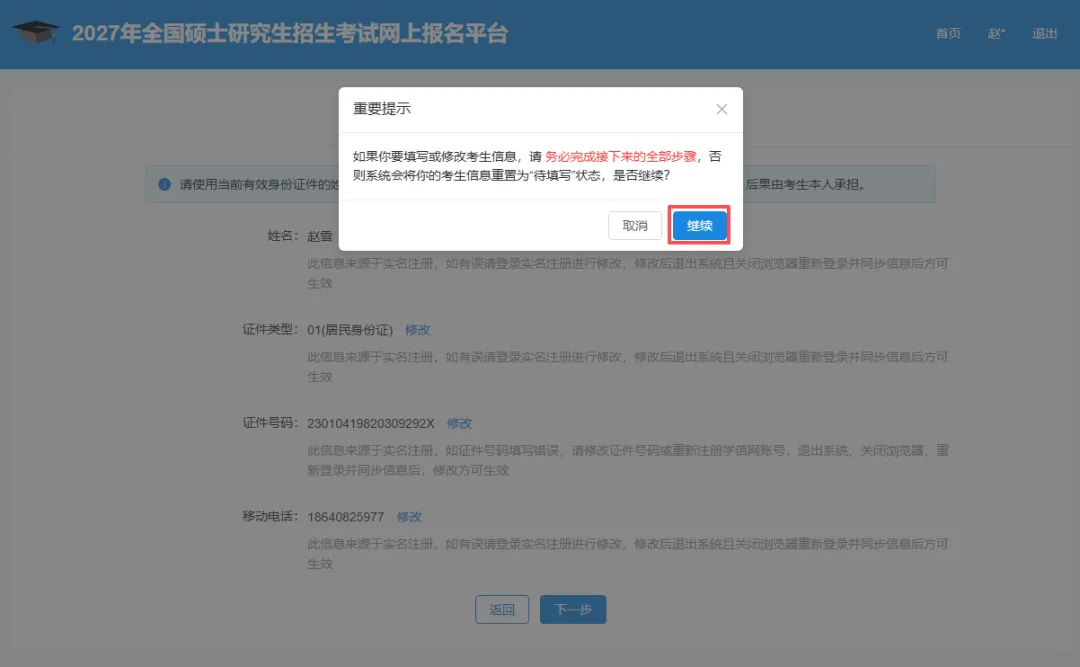Click 修改 next to 证件号码

pyautogui.click(x=459, y=423)
